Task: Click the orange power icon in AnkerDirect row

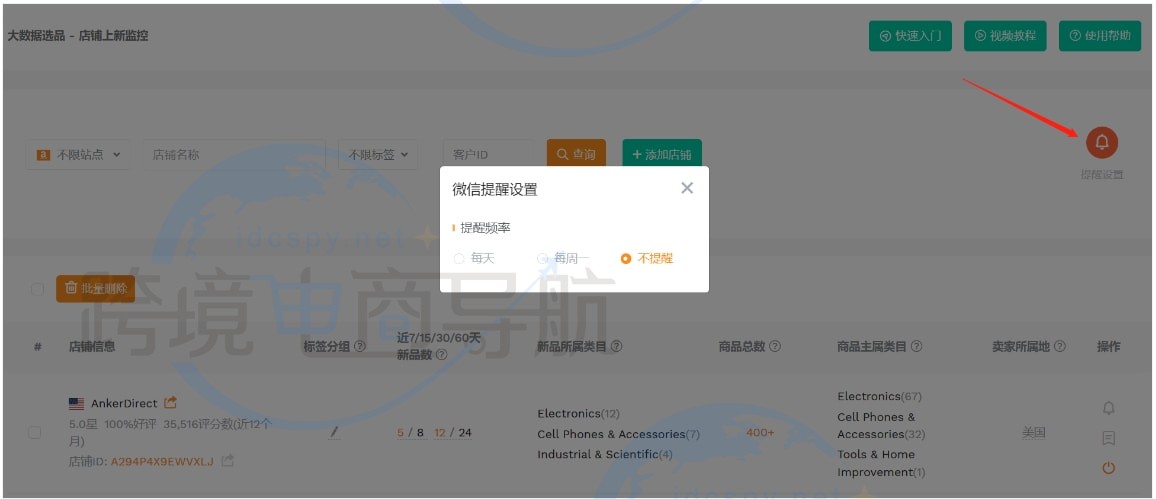Action: click(x=1108, y=467)
